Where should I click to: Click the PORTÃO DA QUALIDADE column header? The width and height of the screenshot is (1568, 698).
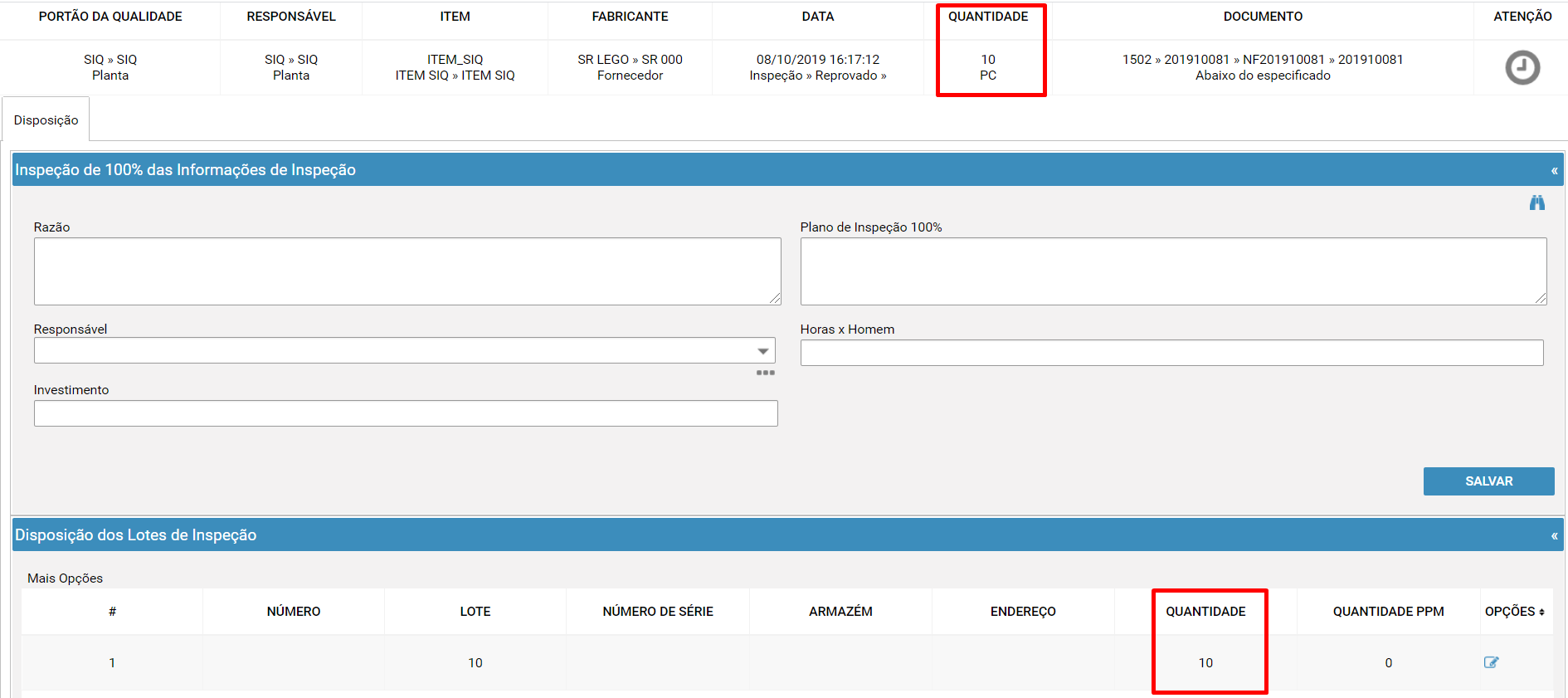click(x=110, y=17)
